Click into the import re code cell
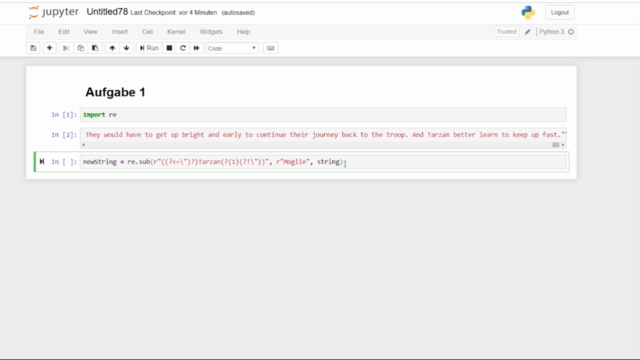The image size is (640, 360). click(x=323, y=115)
